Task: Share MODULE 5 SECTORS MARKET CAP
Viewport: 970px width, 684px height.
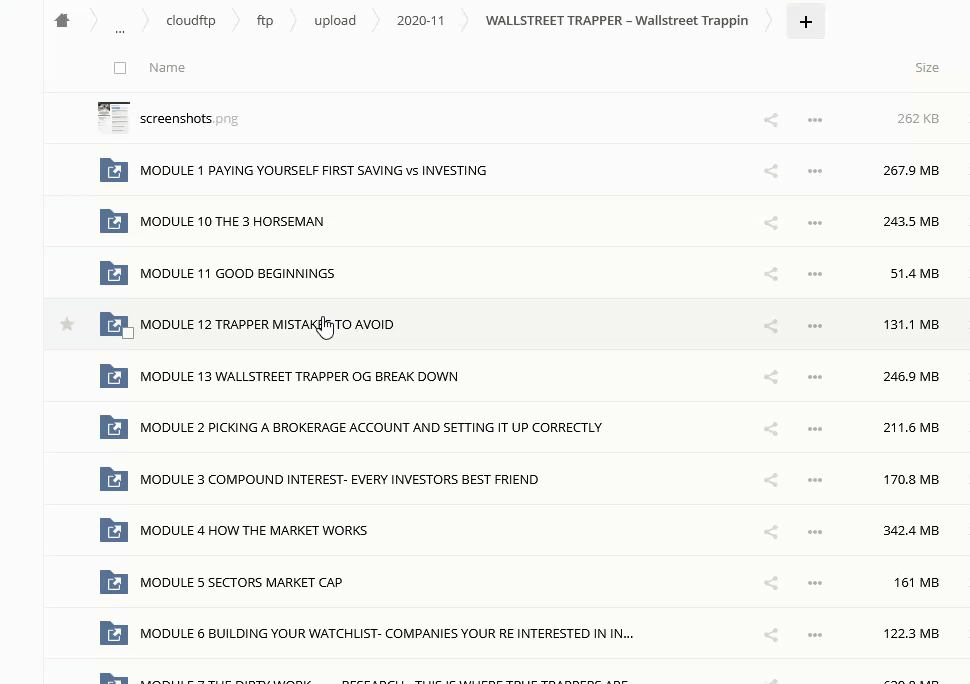Action: pyautogui.click(x=770, y=583)
